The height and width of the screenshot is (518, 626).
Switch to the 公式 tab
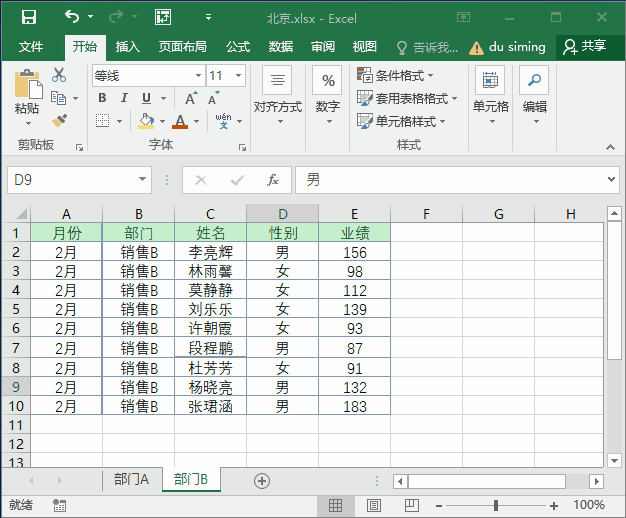pos(238,47)
